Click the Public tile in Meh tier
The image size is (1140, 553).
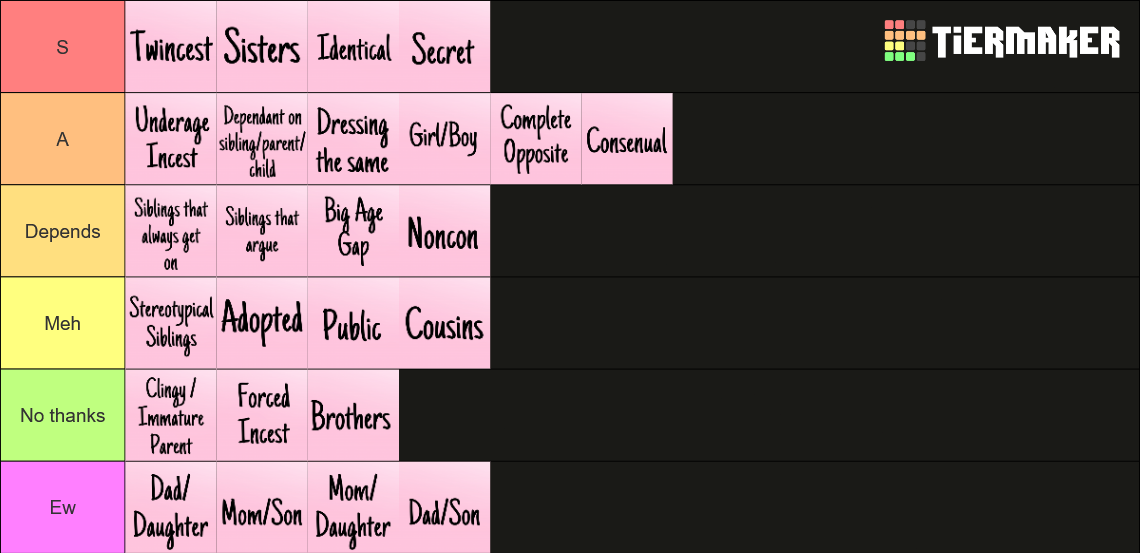click(x=353, y=323)
